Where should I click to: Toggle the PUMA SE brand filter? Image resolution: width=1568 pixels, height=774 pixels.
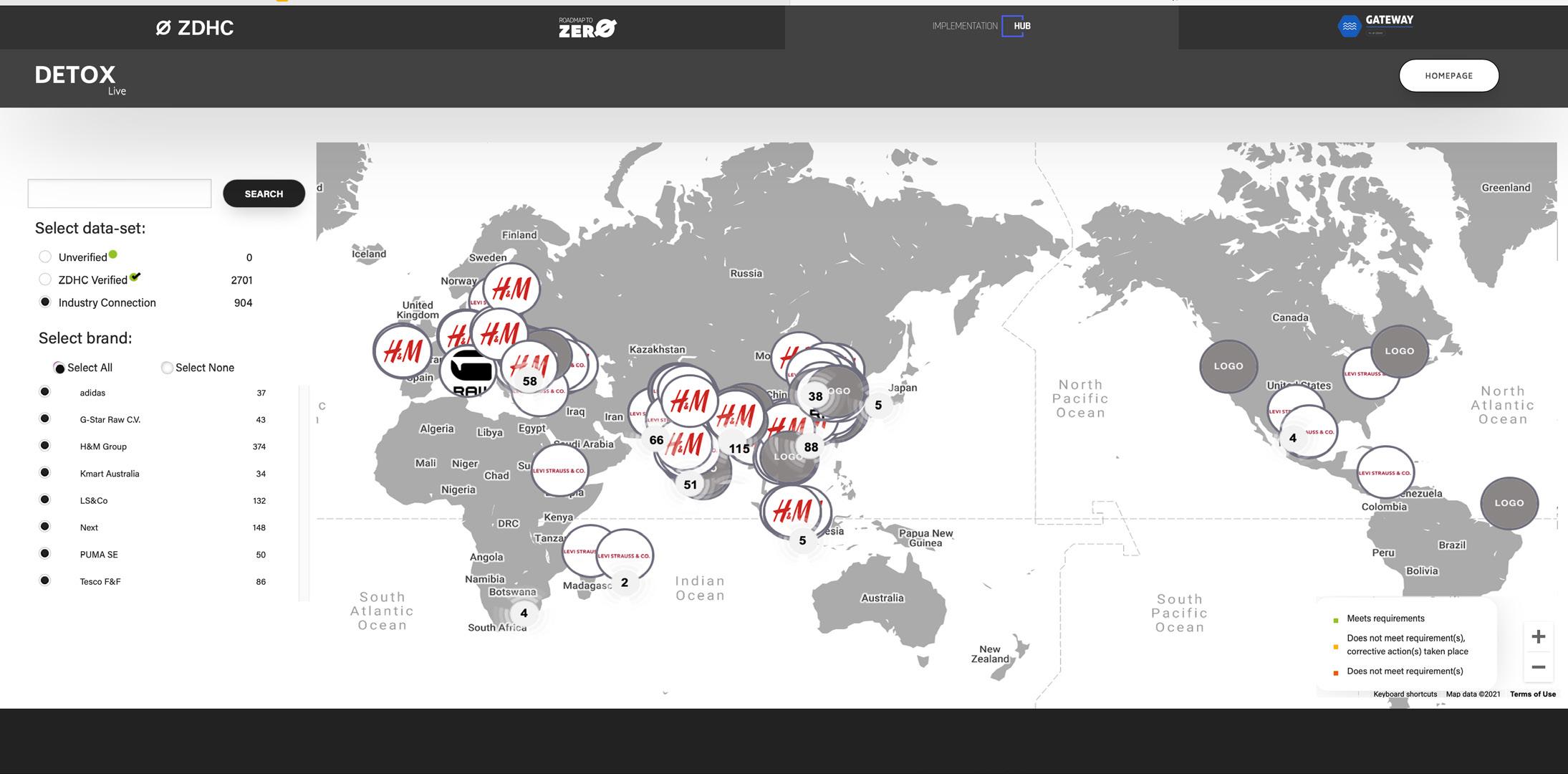(45, 553)
